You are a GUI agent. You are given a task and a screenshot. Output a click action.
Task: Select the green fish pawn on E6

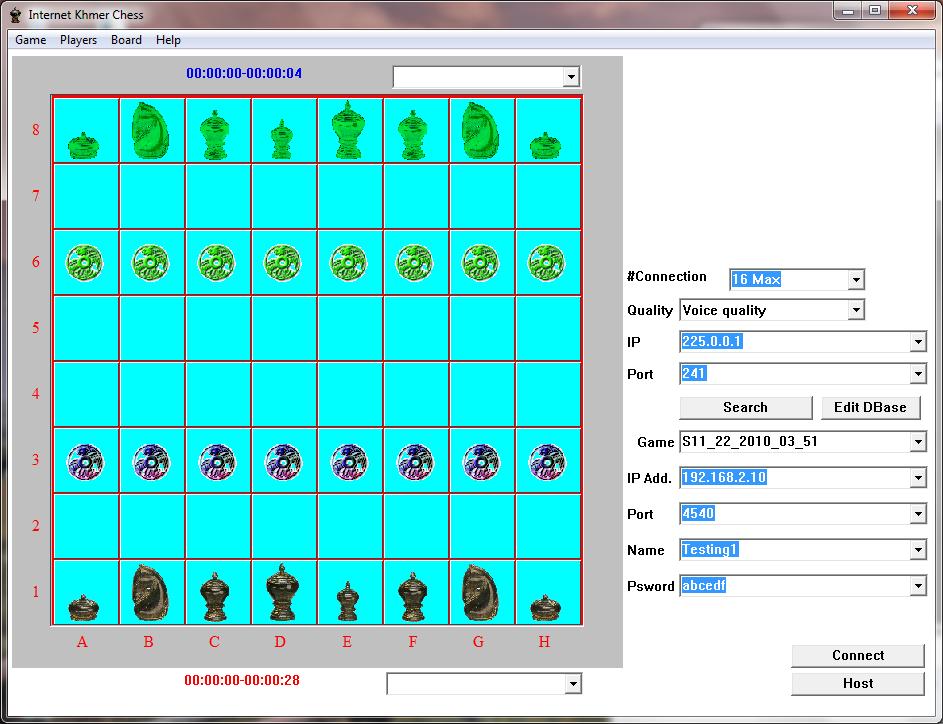(x=348, y=263)
